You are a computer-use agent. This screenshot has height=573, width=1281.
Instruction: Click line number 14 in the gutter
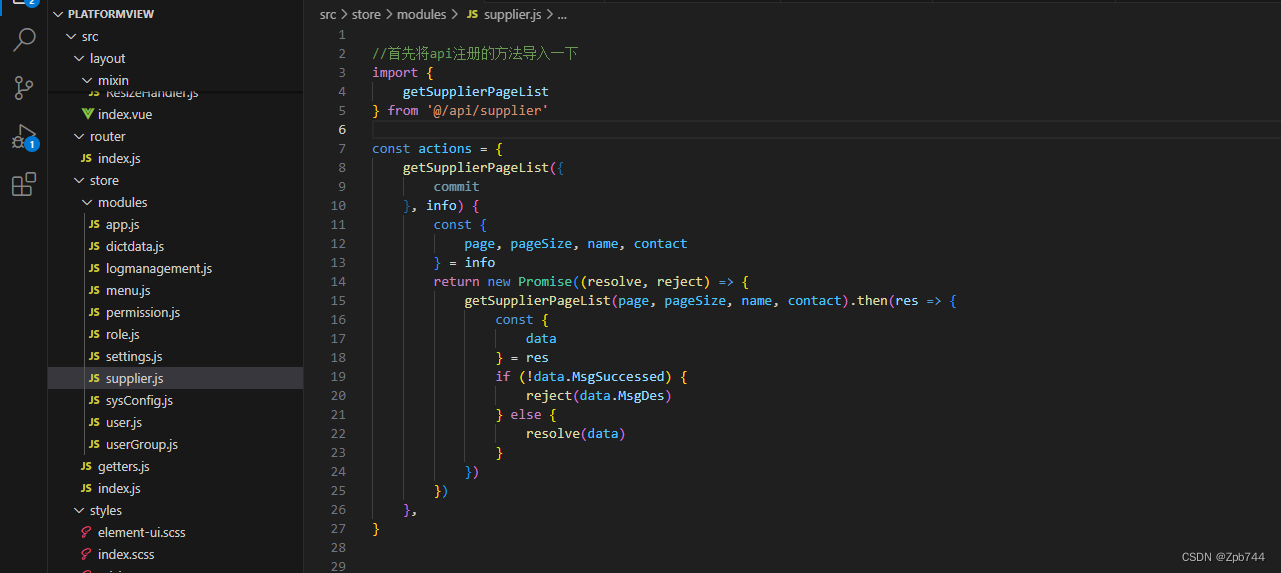click(338, 281)
